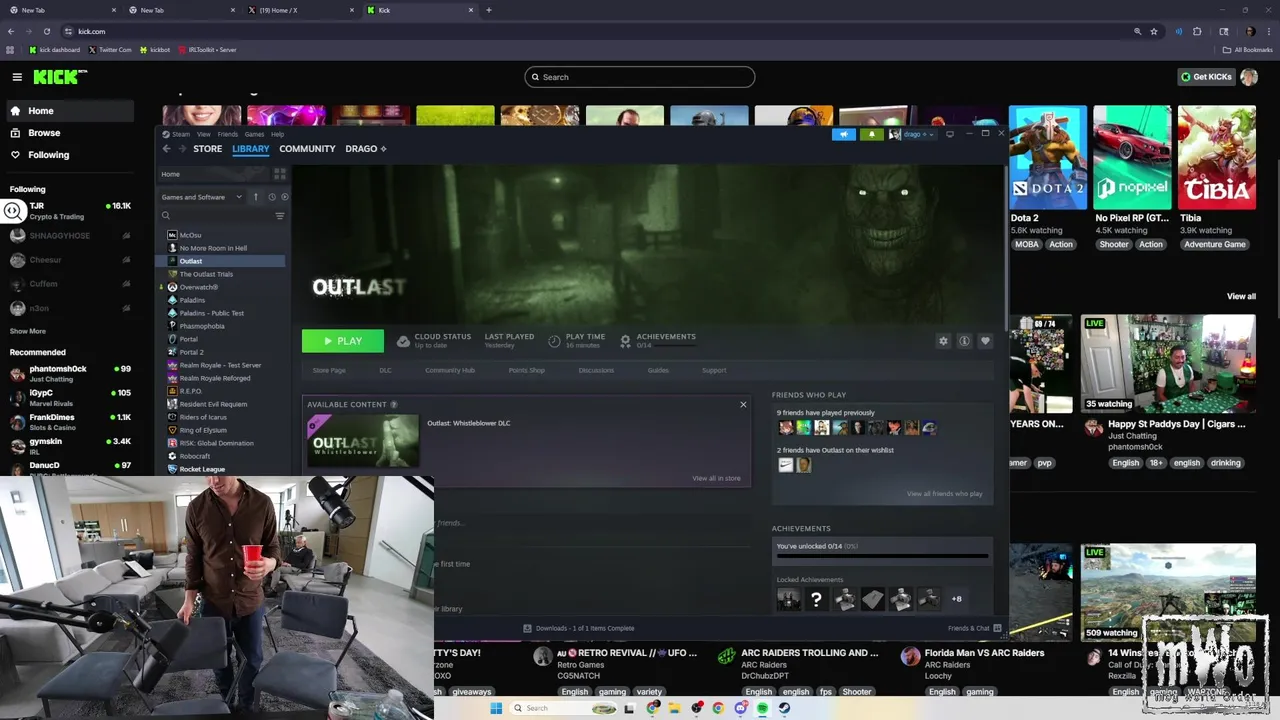The image size is (1280, 720).
Task: Open Steam Friends & Chat icon
Action: tap(998, 628)
